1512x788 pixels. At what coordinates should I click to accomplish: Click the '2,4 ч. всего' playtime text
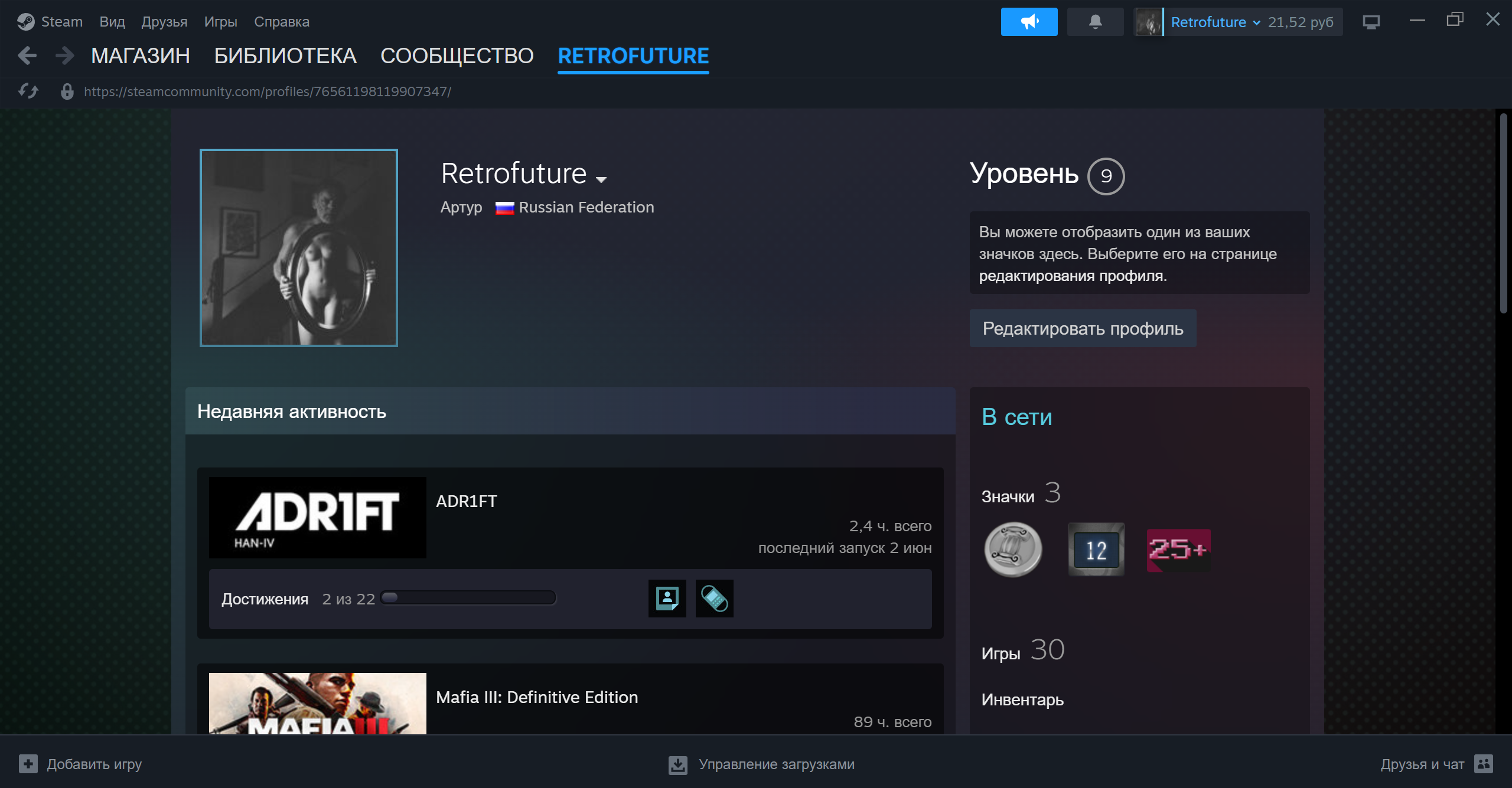pyautogui.click(x=891, y=526)
